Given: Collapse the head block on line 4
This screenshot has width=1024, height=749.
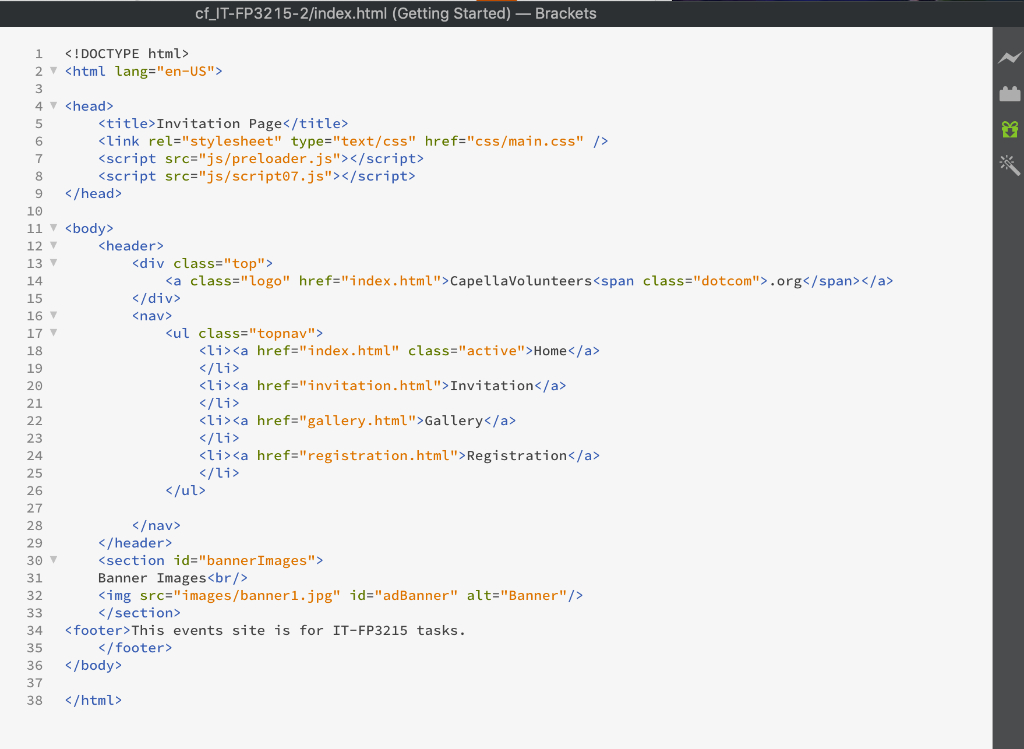Looking at the screenshot, I should 54,106.
